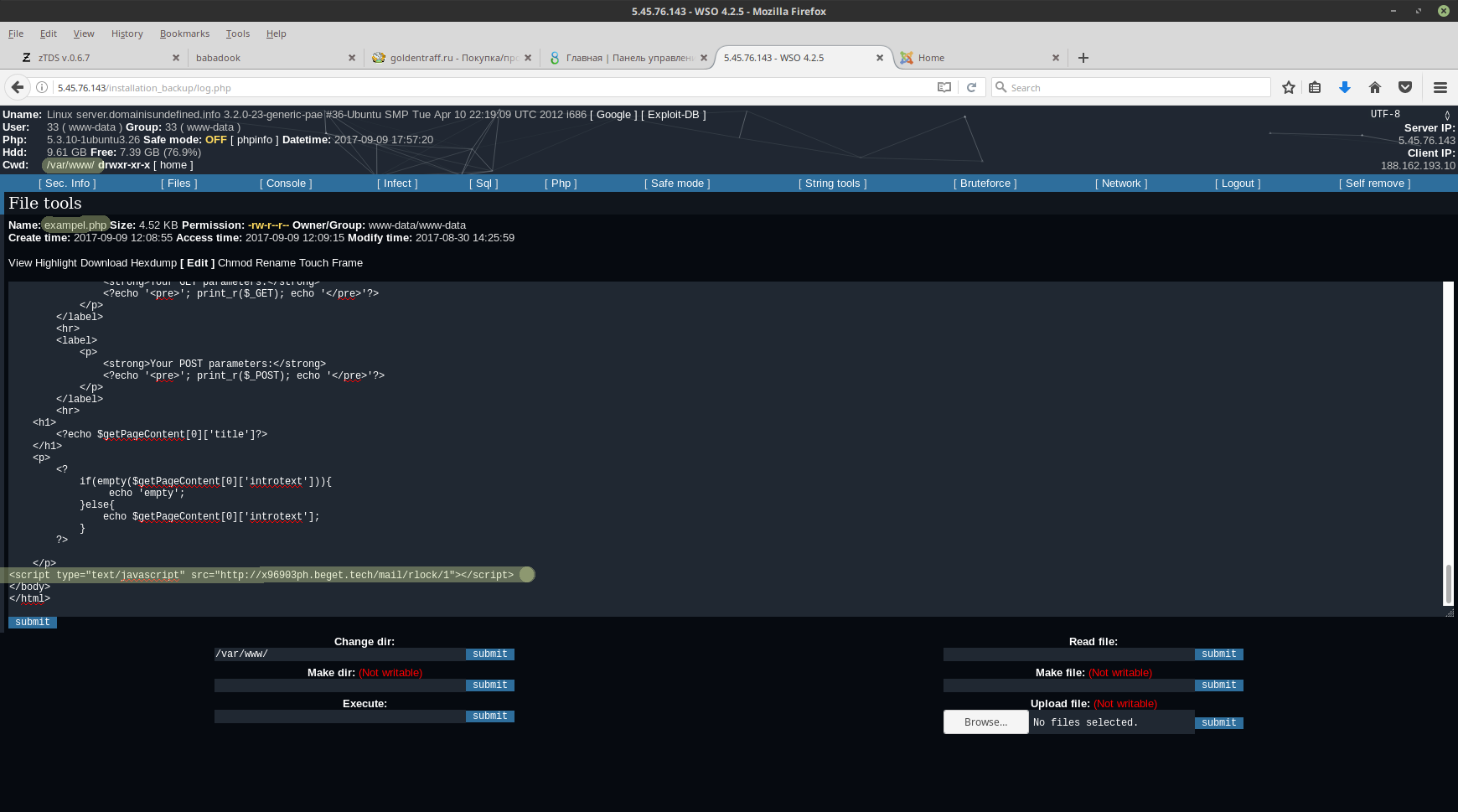Select Chmod file tool
1458x812 pixels.
(235, 263)
